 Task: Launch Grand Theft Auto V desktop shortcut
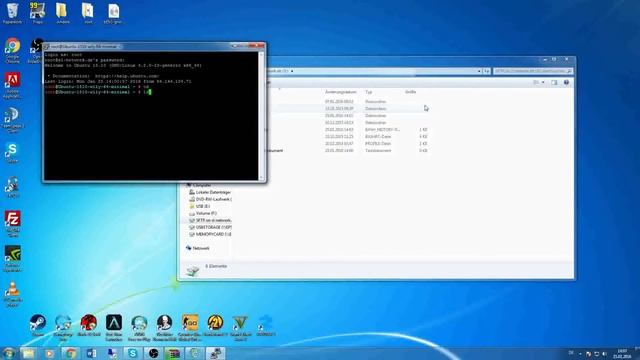(x=240, y=327)
